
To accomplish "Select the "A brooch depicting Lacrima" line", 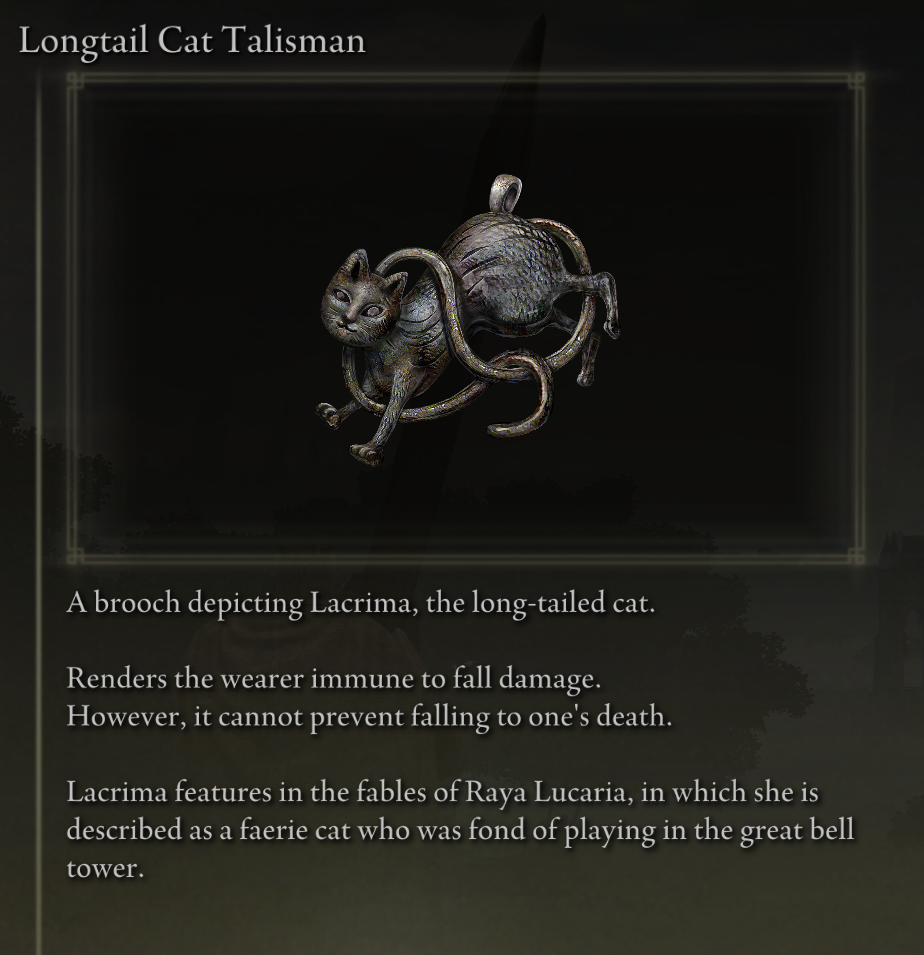I will click(361, 604).
